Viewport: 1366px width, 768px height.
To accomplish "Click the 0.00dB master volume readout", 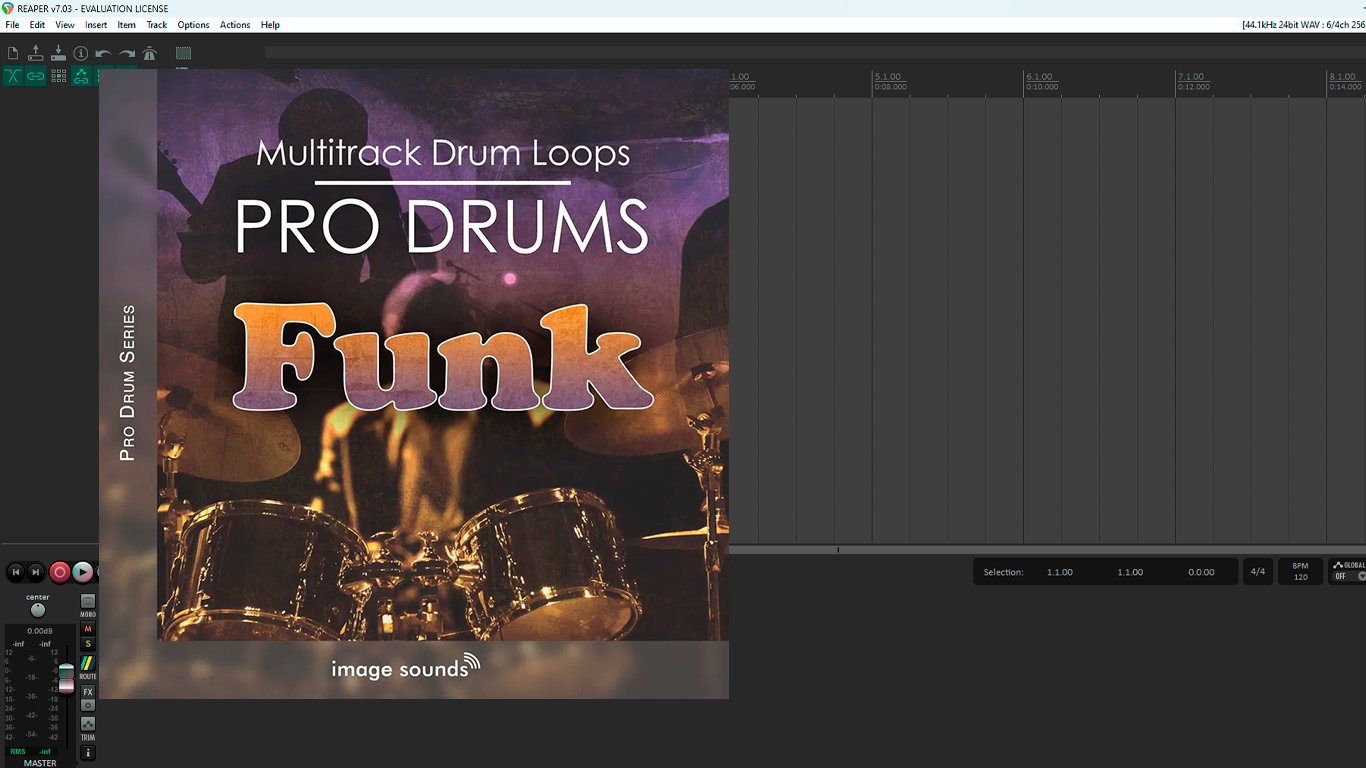I will coord(40,631).
